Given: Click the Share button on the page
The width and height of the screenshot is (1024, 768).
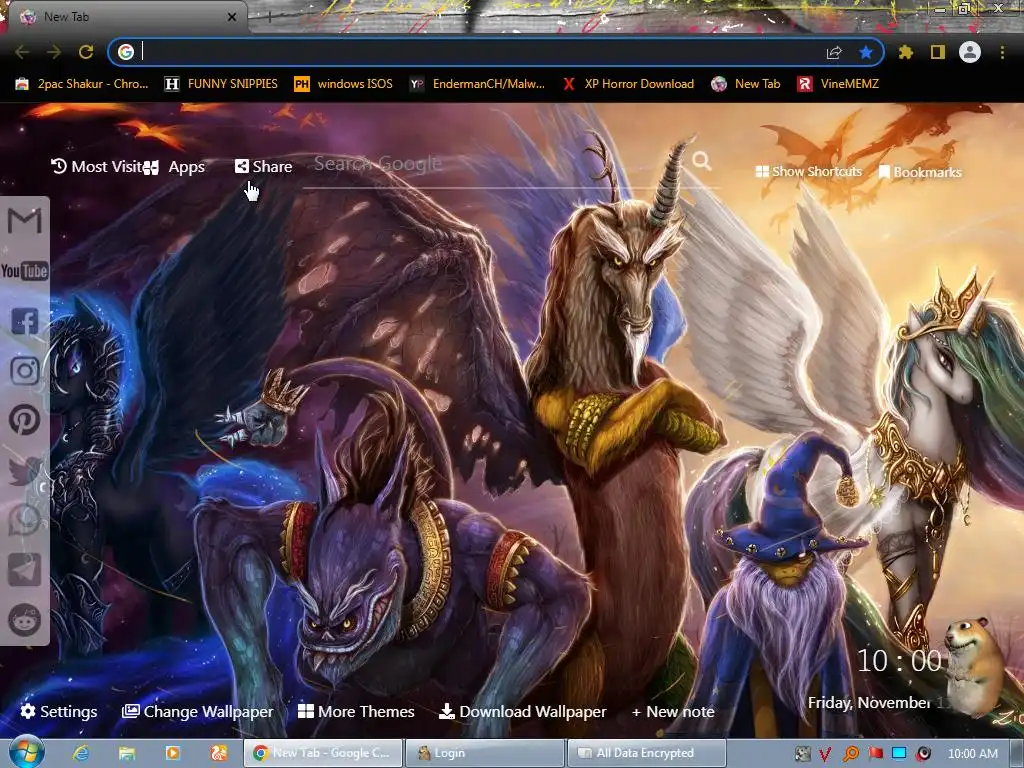Looking at the screenshot, I should 263,167.
